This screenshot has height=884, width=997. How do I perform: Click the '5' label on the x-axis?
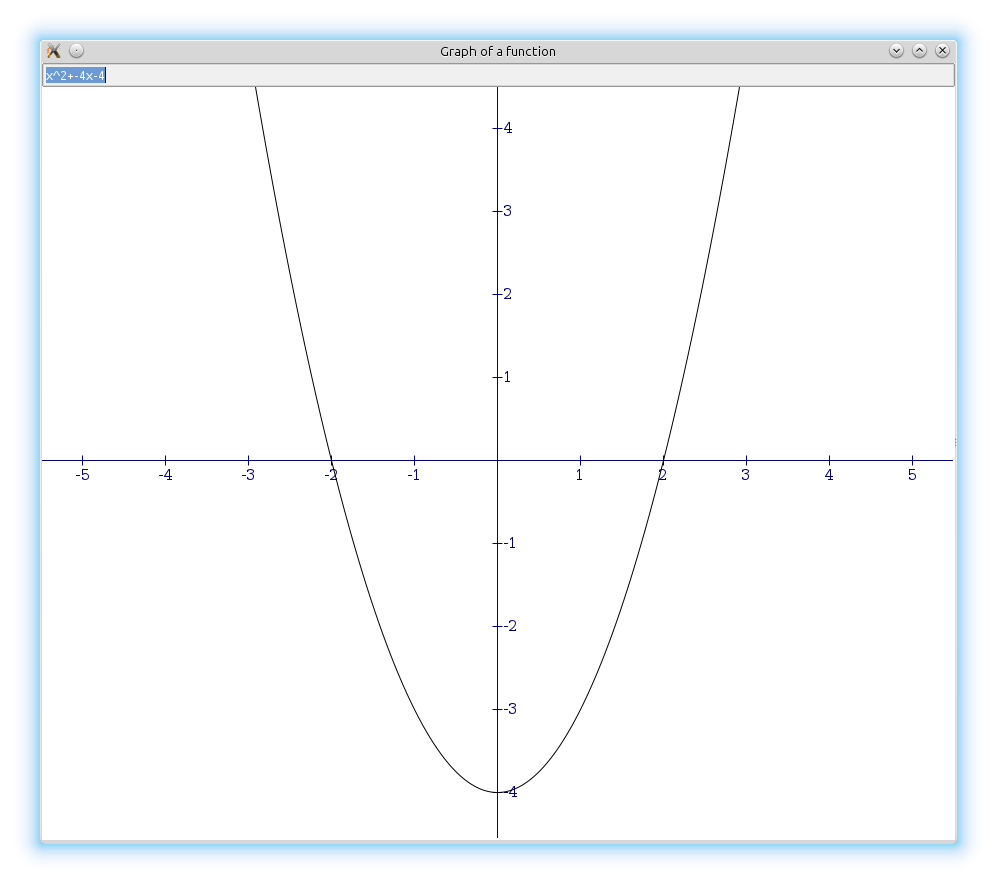pyautogui.click(x=911, y=475)
